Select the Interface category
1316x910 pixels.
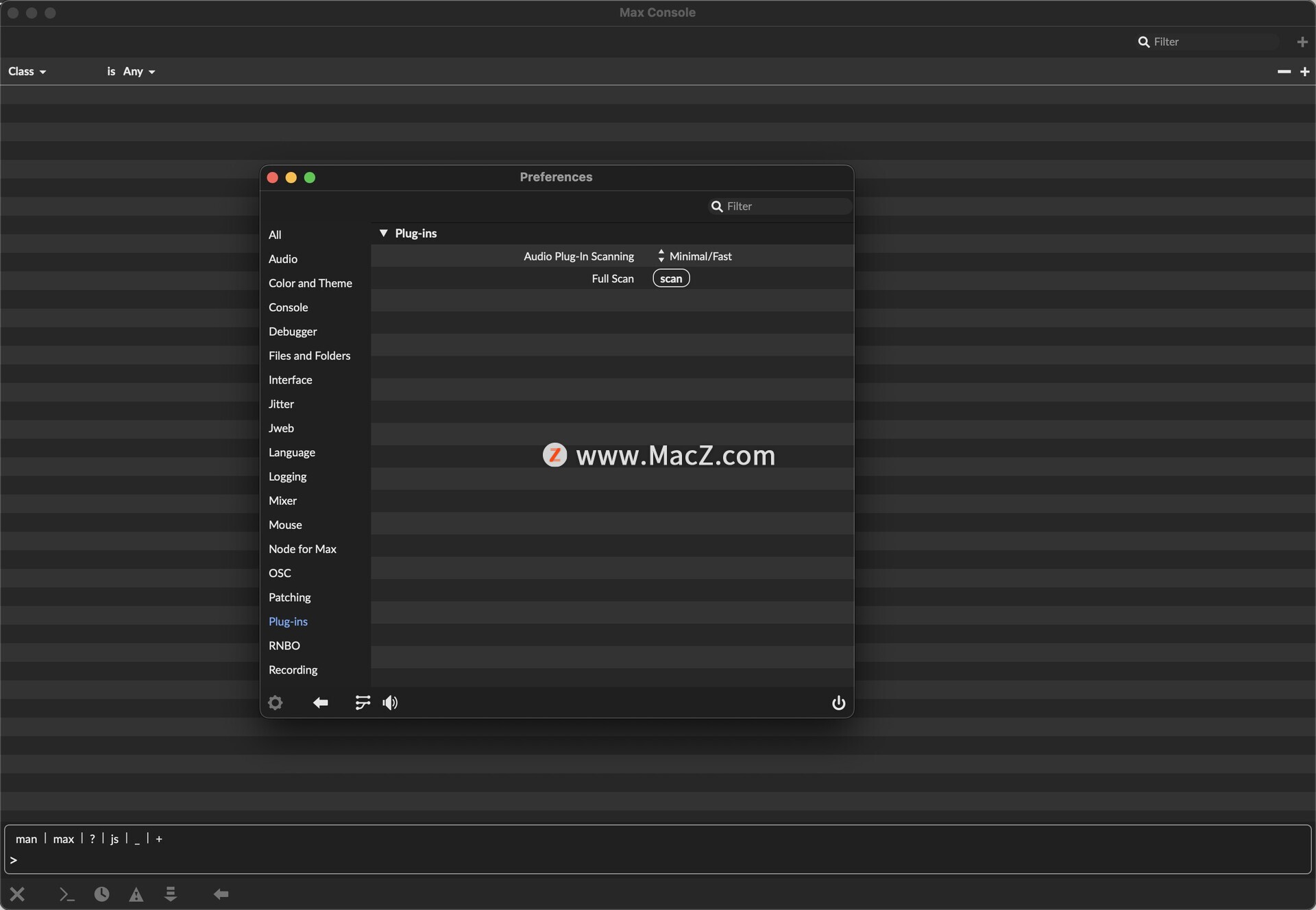coord(290,380)
